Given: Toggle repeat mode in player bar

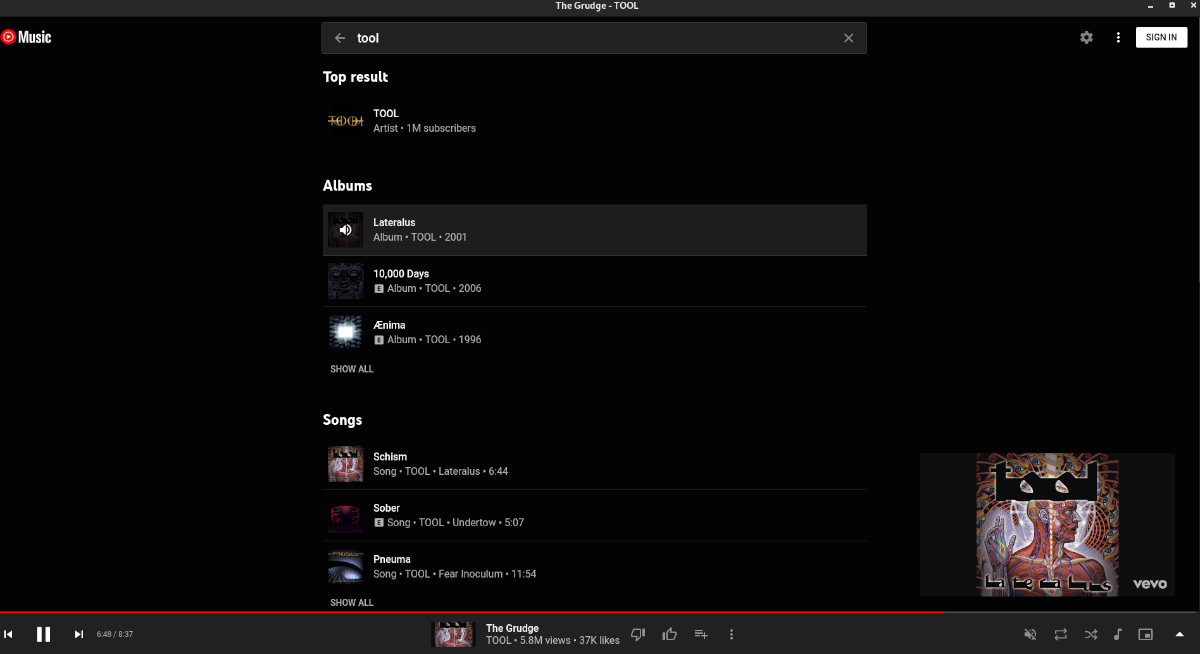Looking at the screenshot, I should (x=1060, y=634).
